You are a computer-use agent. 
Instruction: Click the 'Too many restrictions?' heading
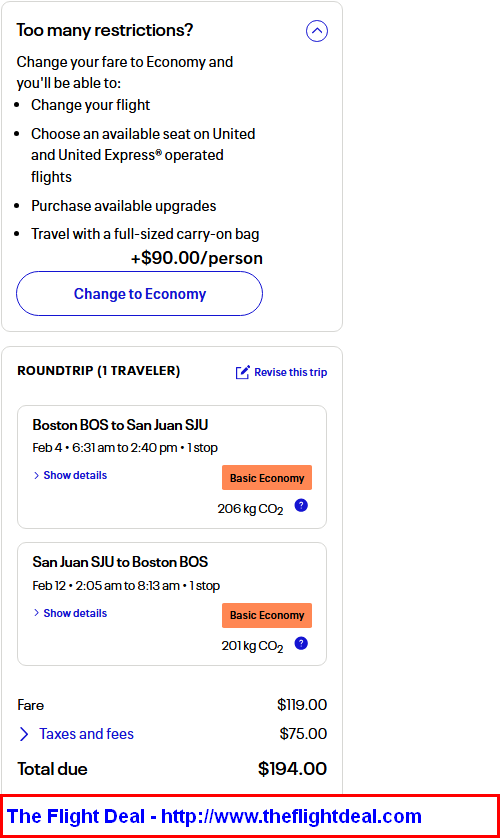tap(105, 30)
